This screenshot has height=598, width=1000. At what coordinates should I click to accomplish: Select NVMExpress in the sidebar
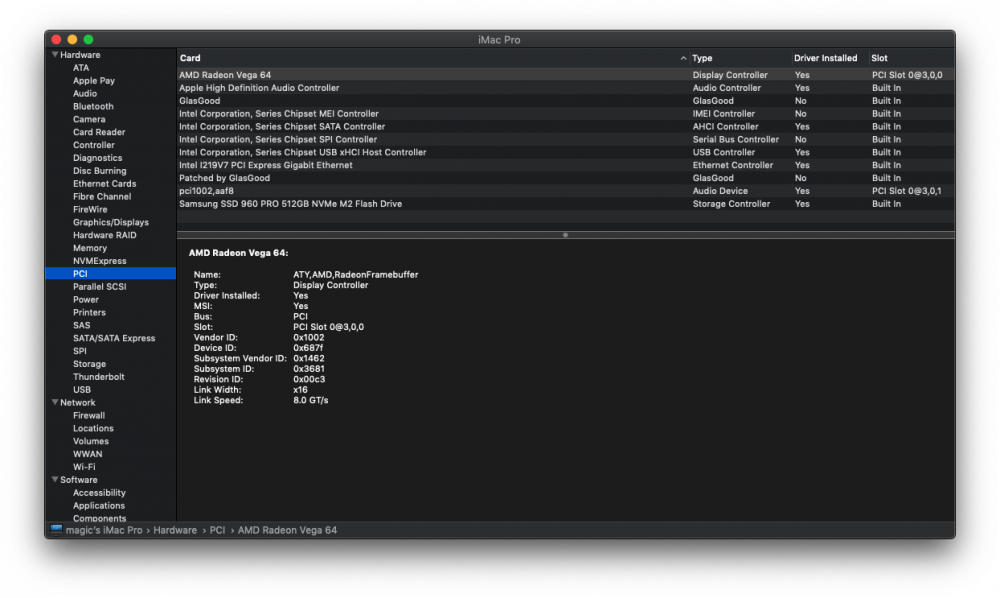click(x=99, y=261)
